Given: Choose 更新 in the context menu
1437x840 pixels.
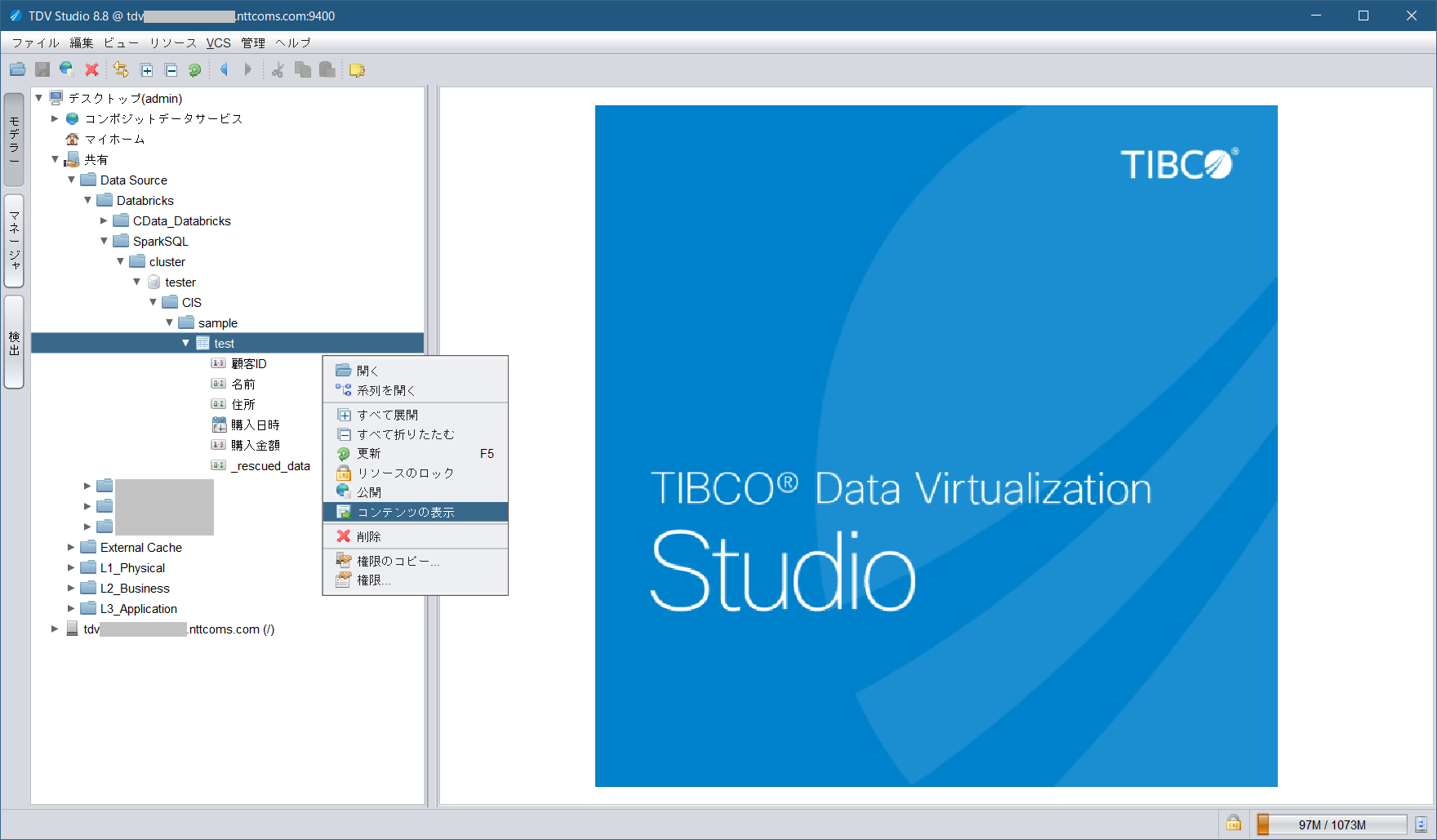Looking at the screenshot, I should coord(416,453).
